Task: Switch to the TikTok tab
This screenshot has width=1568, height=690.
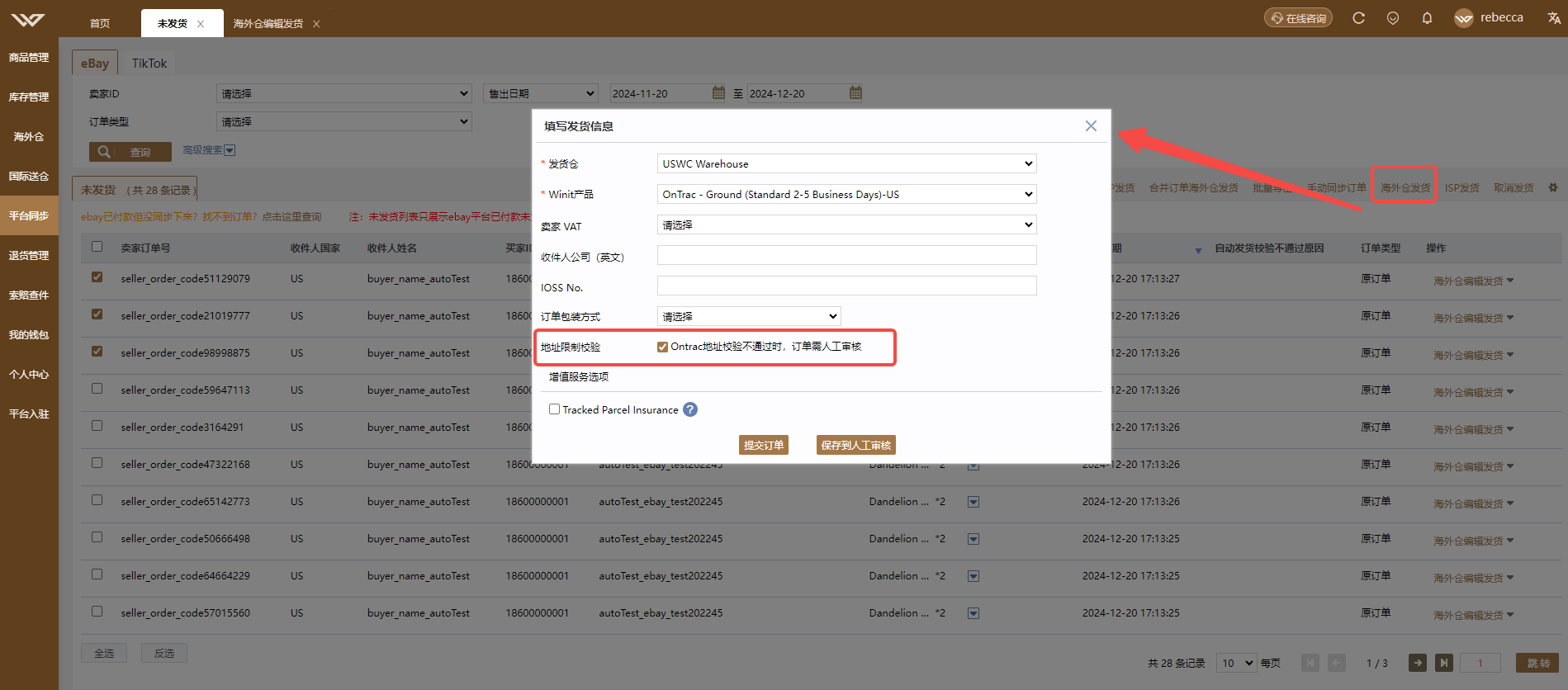Action: pos(149,63)
